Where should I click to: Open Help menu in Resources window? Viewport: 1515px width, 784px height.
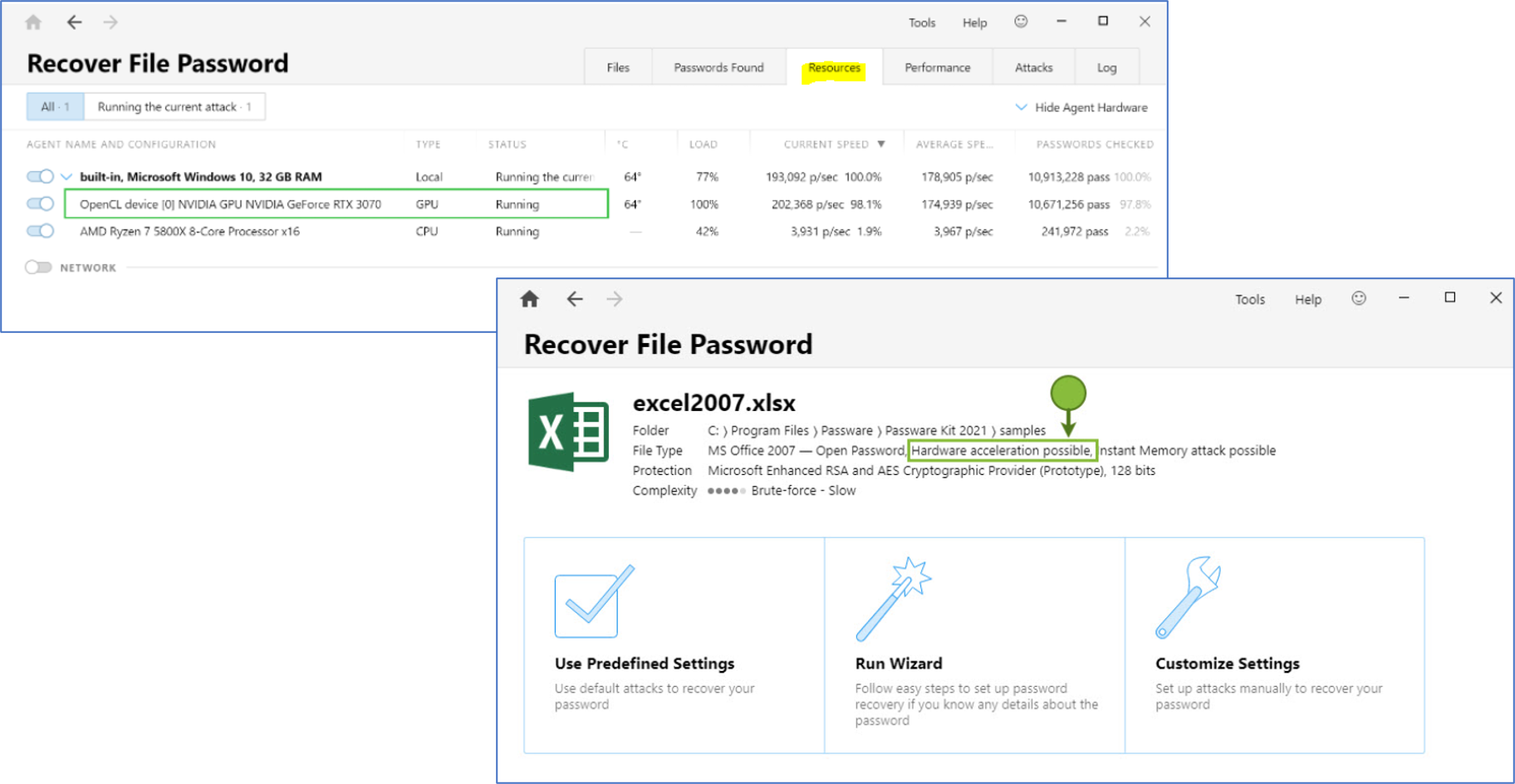974,22
